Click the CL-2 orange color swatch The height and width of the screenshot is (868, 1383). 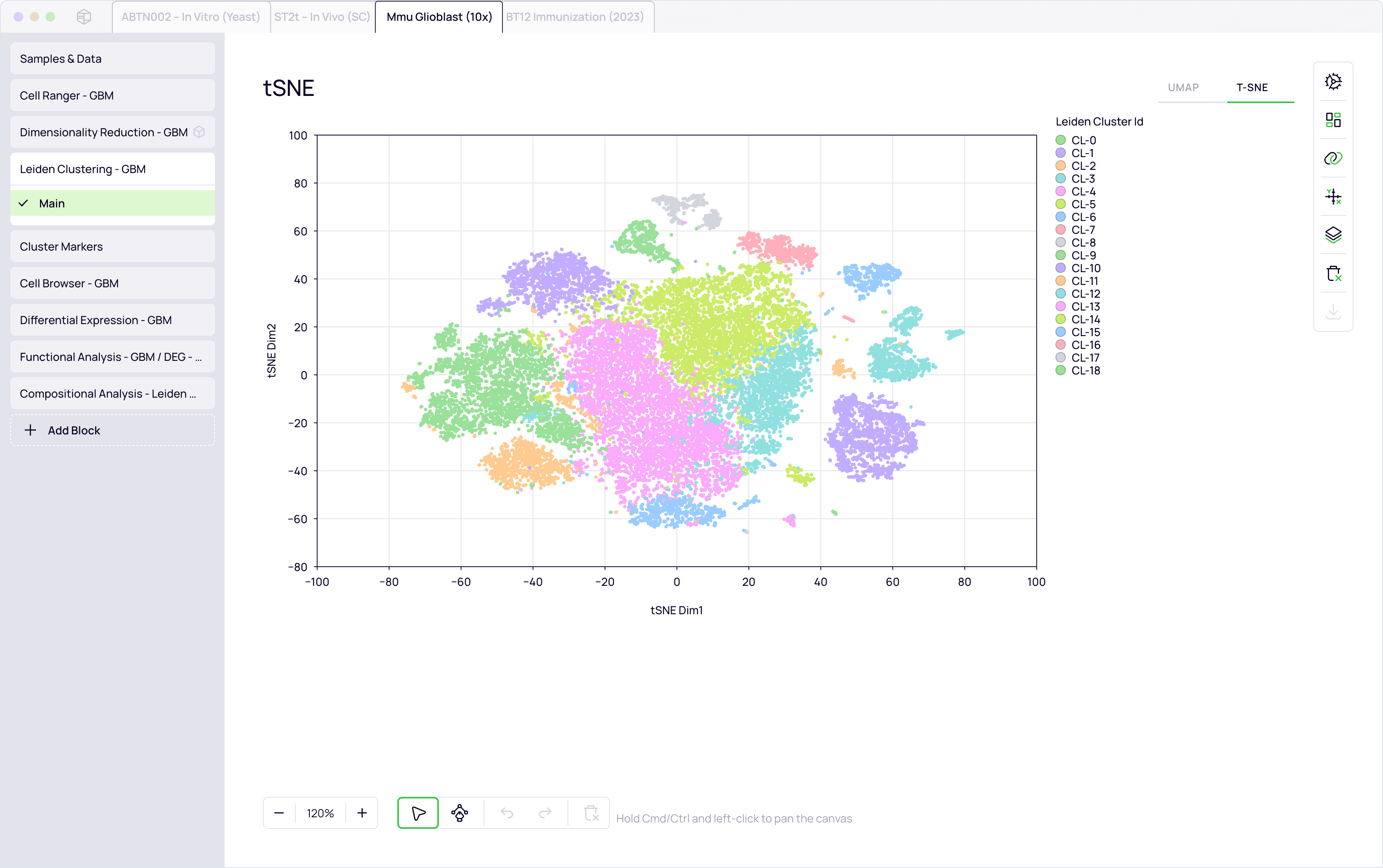click(1060, 166)
